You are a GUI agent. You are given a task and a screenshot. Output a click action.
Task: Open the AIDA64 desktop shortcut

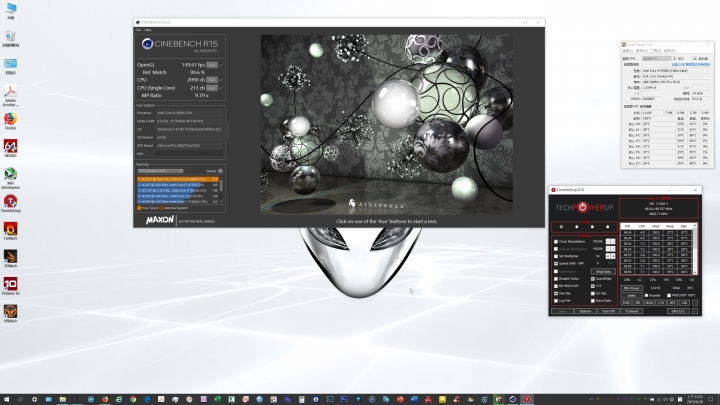click(10, 147)
